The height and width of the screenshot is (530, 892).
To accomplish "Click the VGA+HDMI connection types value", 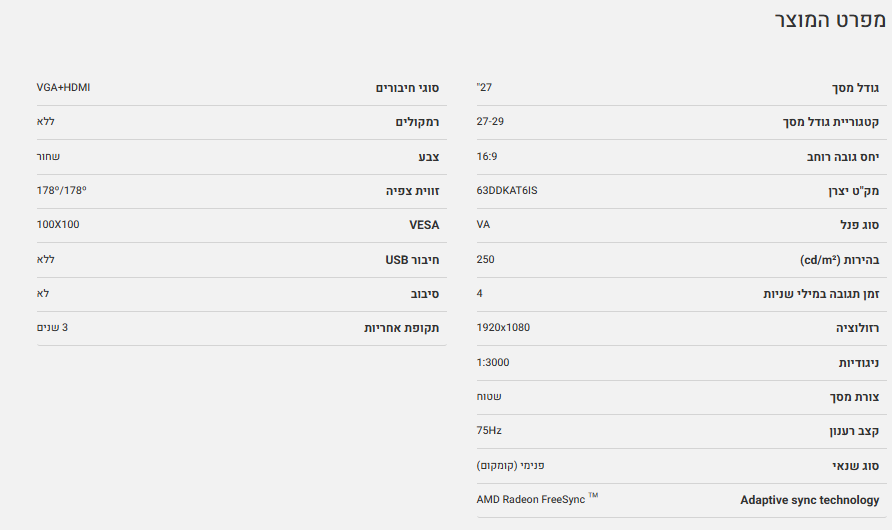I will [x=63, y=87].
